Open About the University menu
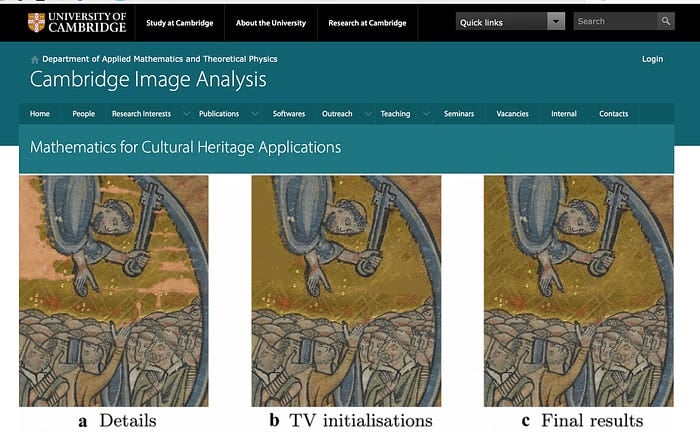This screenshot has width=700, height=442. [x=271, y=23]
